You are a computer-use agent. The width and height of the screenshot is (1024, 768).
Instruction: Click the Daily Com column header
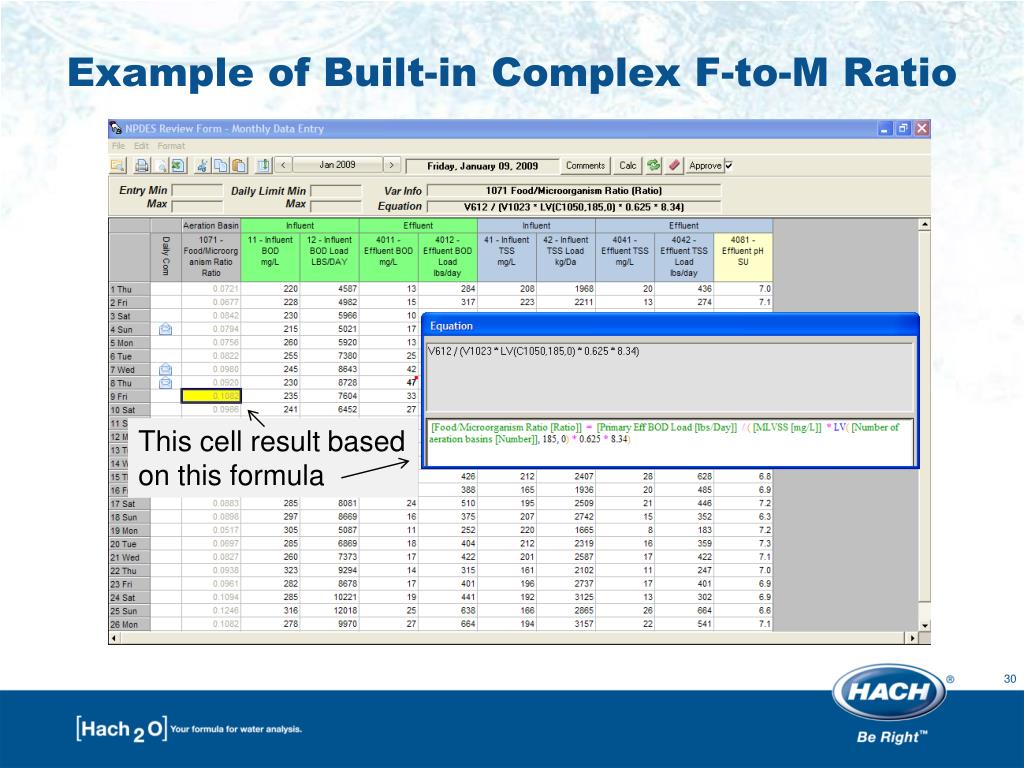[166, 257]
